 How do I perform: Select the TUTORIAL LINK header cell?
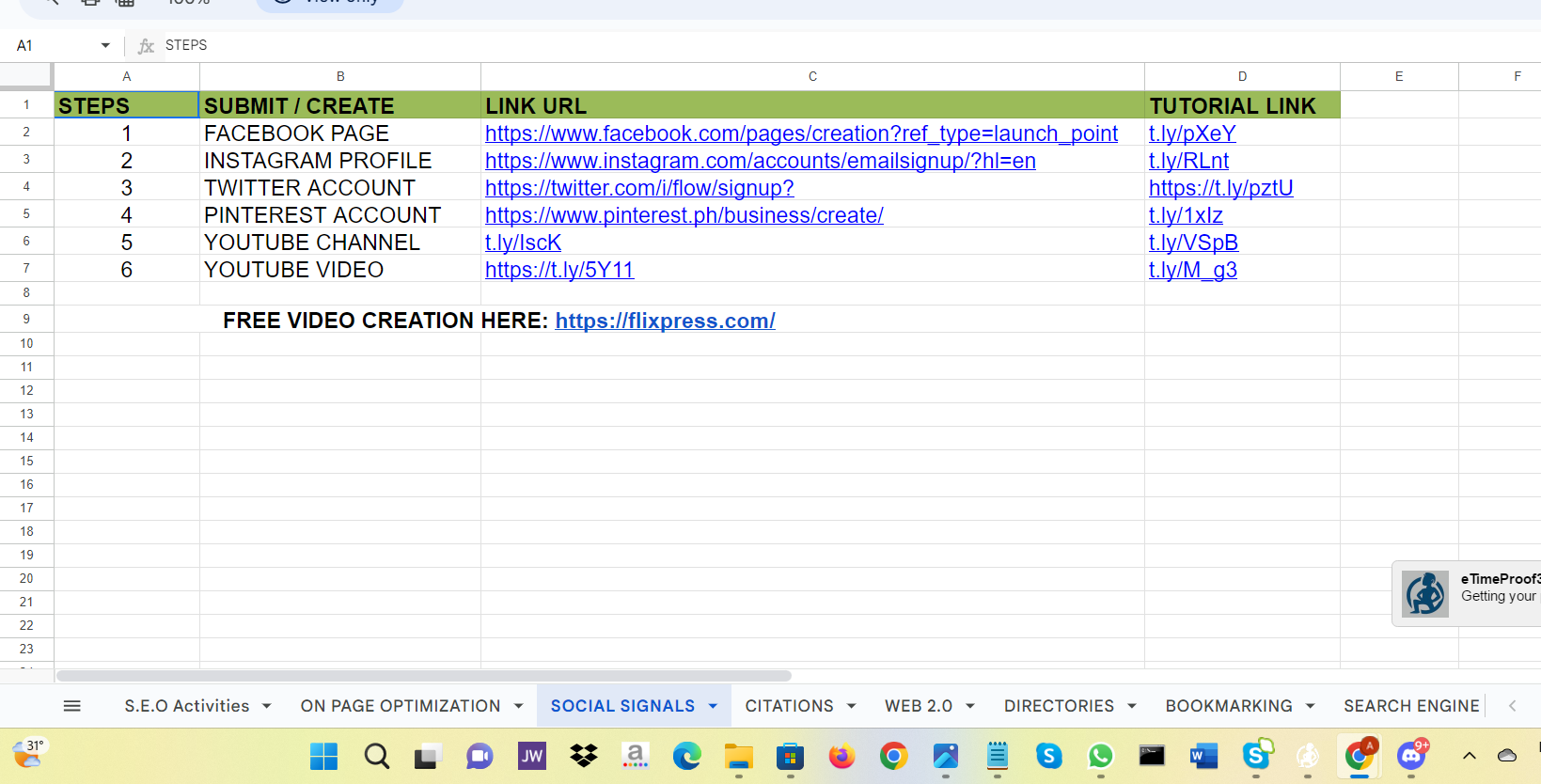pyautogui.click(x=1242, y=105)
